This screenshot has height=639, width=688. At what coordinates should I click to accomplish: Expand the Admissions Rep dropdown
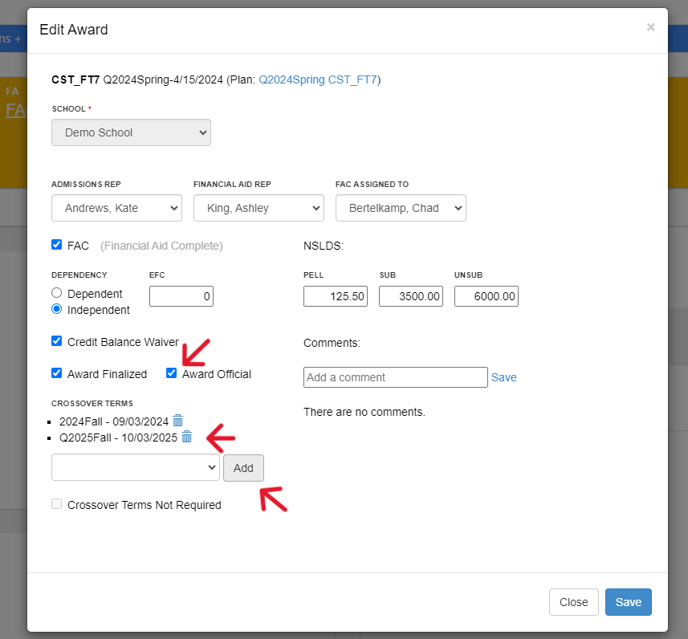[x=116, y=208]
